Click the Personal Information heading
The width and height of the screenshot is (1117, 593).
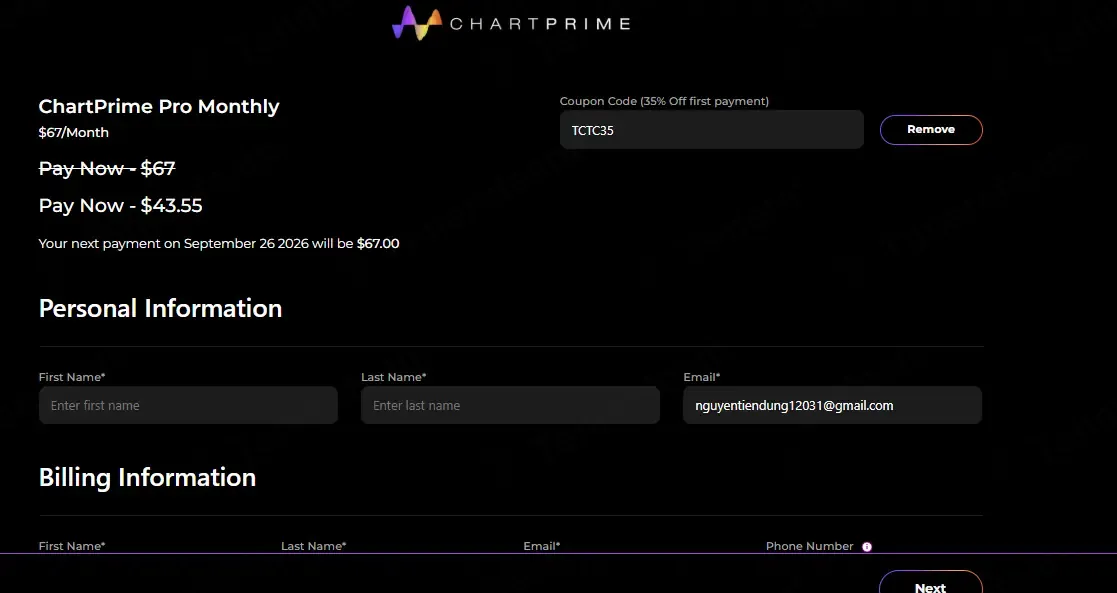160,309
